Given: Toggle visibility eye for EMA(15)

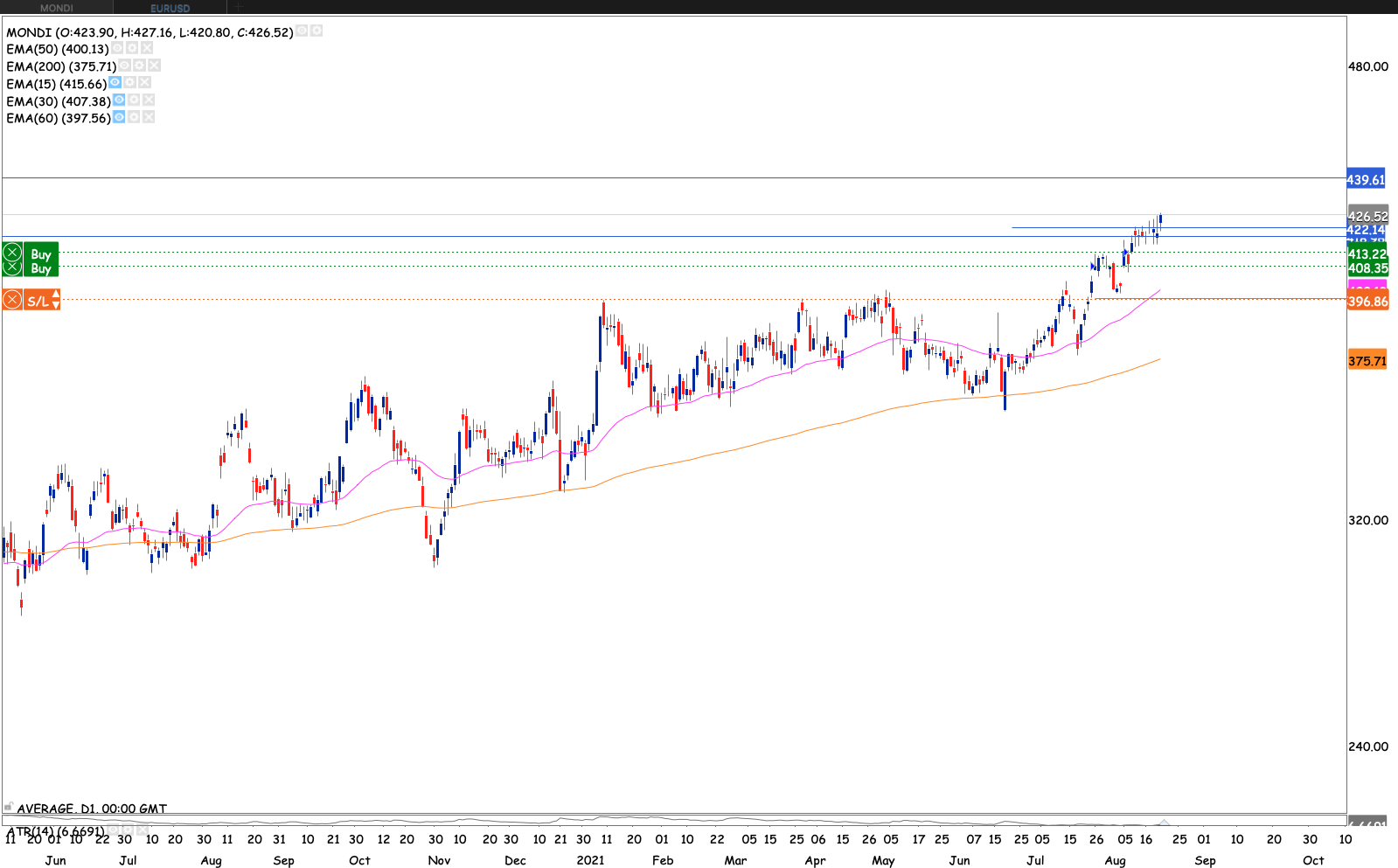Looking at the screenshot, I should [115, 83].
